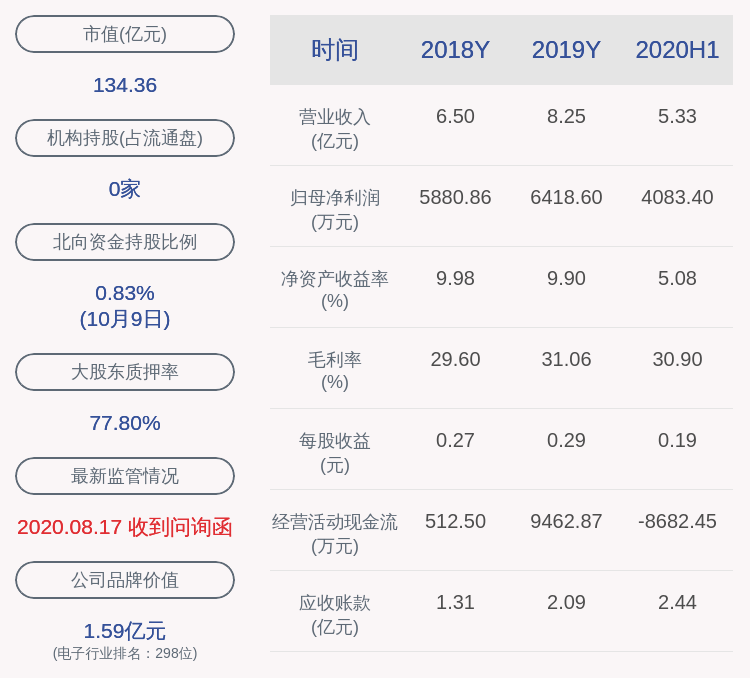750x678 pixels.
Task: Click the 市值(亿元) pill label
Action: coord(125,34)
